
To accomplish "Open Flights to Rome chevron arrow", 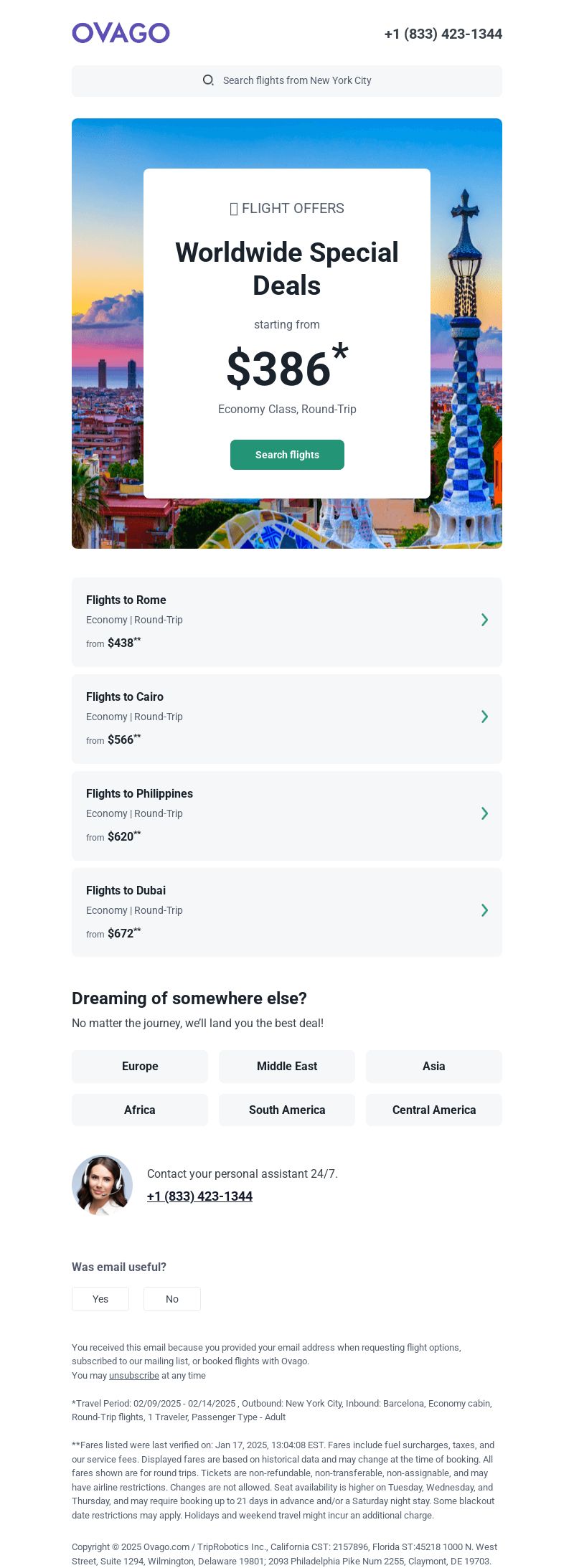I will click(485, 620).
